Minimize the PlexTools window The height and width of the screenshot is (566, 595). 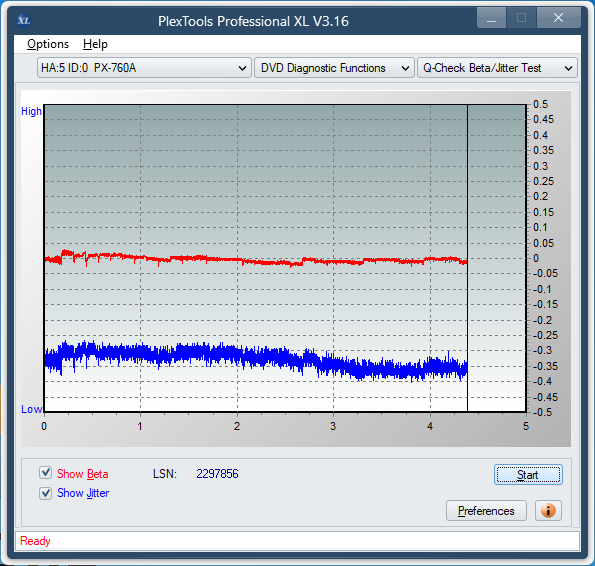pos(491,18)
